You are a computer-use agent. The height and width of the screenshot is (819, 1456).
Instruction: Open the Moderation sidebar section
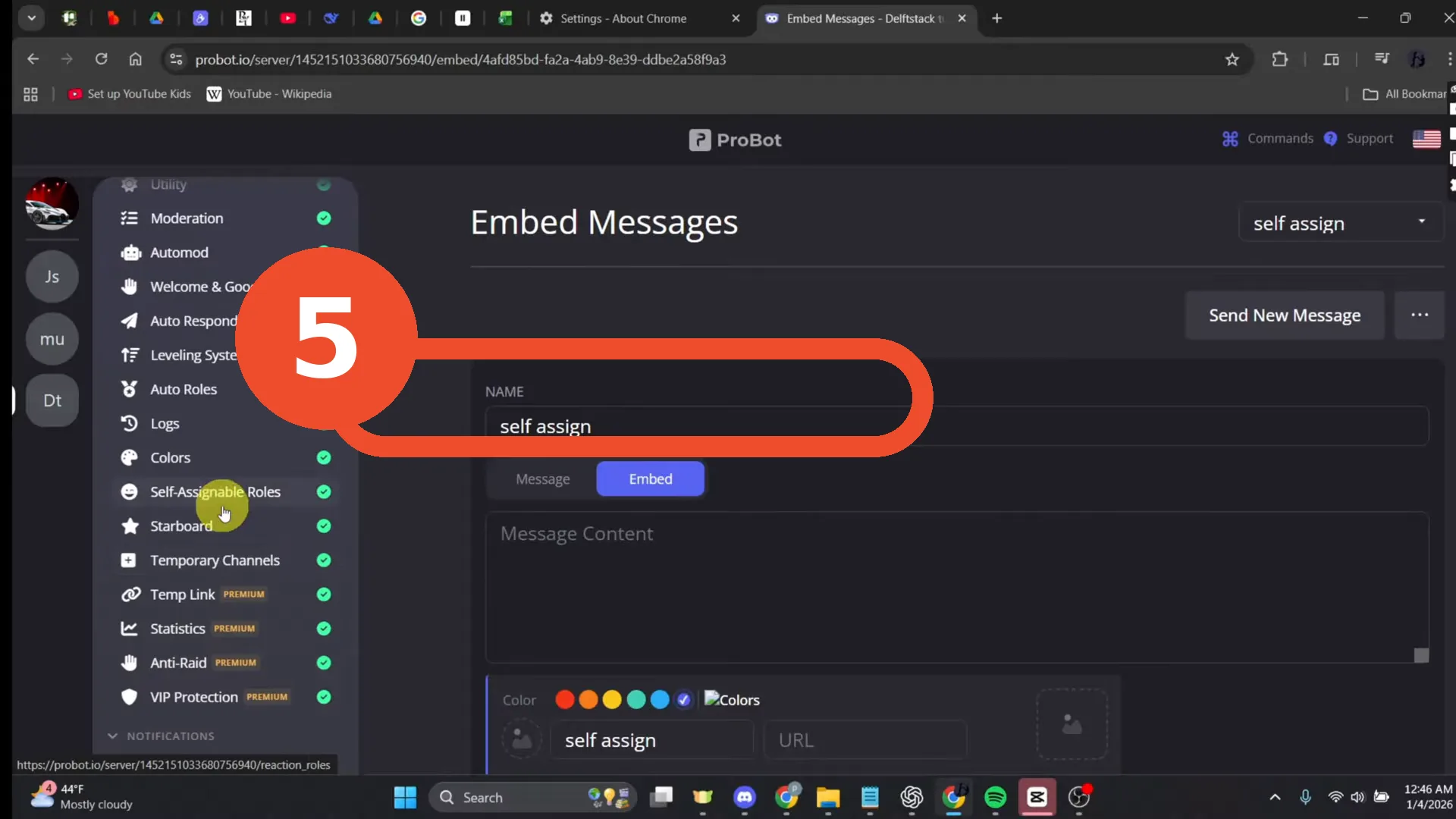point(187,218)
